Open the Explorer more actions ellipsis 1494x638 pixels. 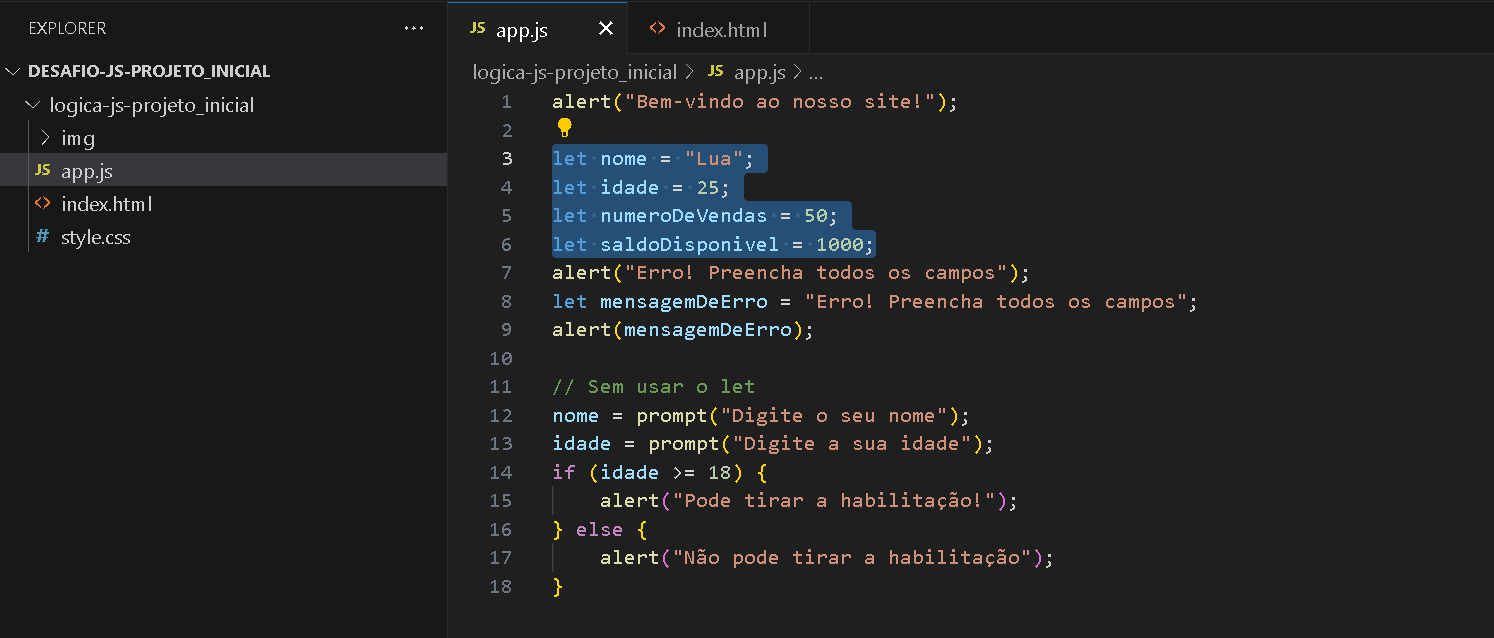pos(414,29)
